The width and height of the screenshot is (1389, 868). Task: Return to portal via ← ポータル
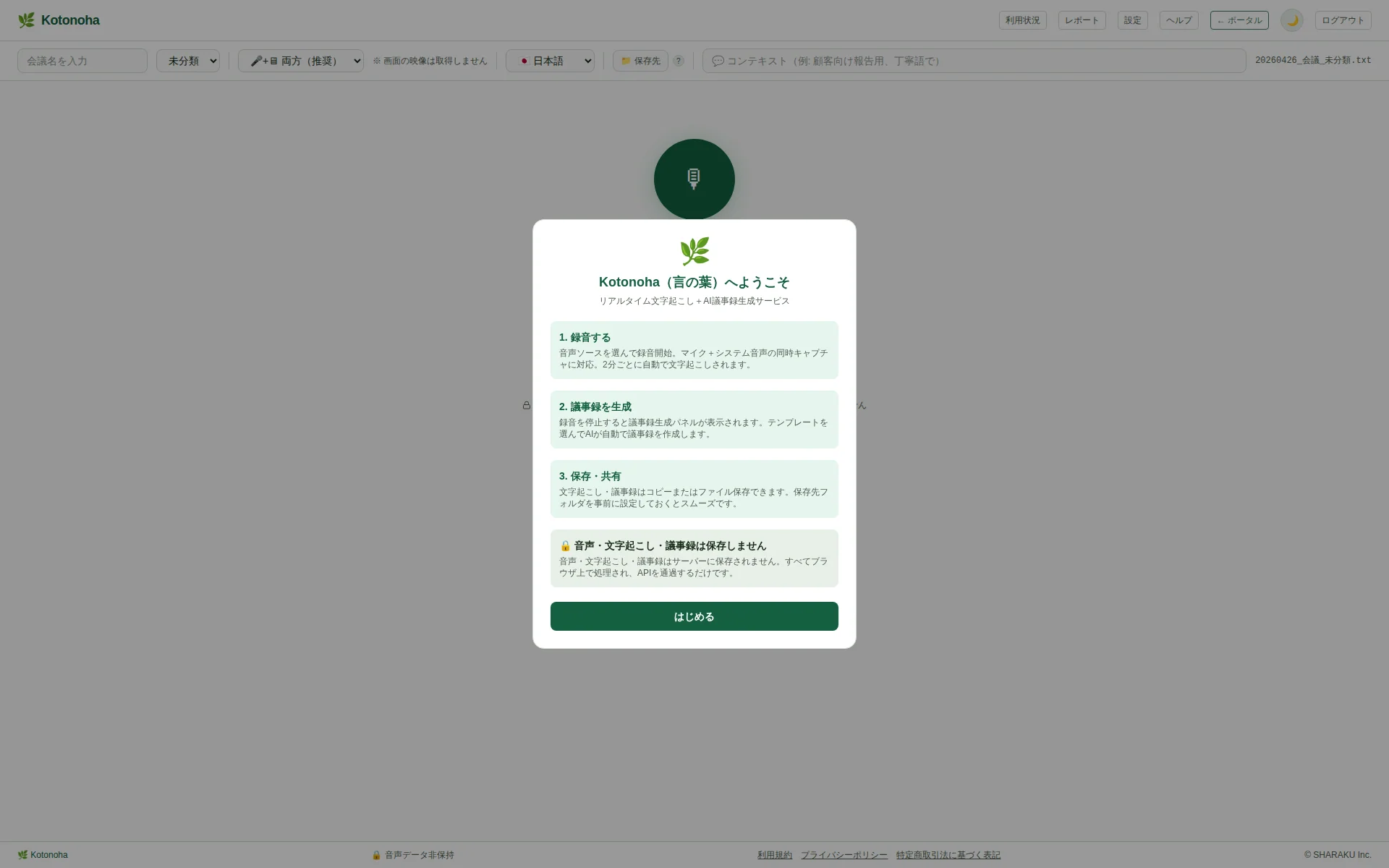[x=1239, y=20]
